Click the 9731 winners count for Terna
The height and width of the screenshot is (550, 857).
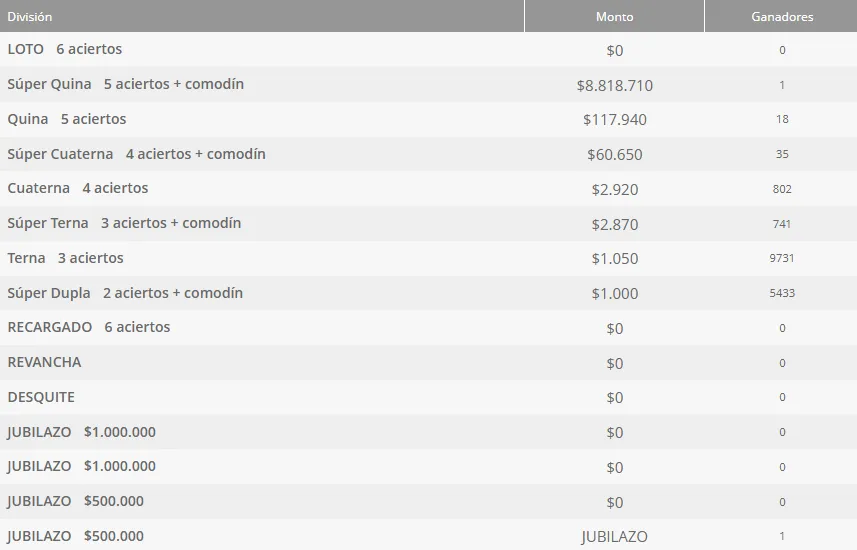point(782,258)
